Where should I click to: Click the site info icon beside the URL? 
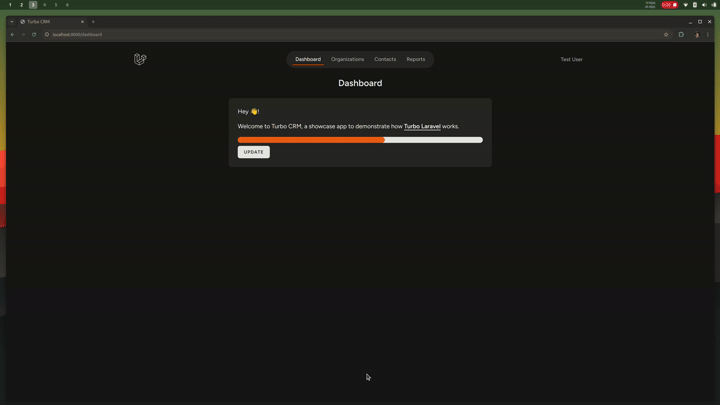[x=47, y=34]
